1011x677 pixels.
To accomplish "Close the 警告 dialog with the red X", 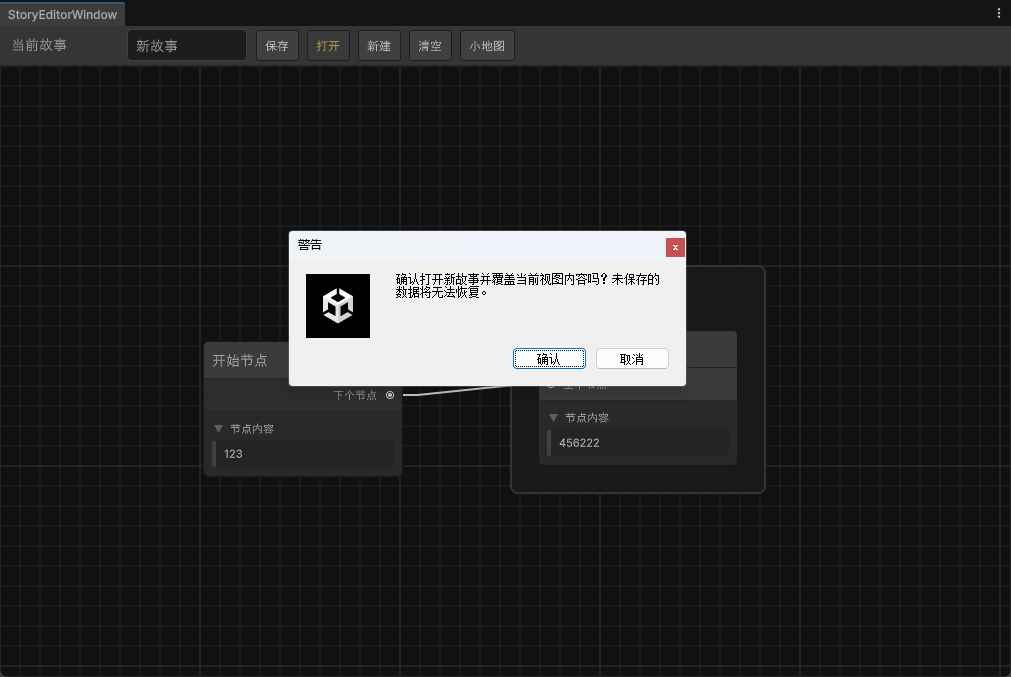I will pyautogui.click(x=675, y=246).
